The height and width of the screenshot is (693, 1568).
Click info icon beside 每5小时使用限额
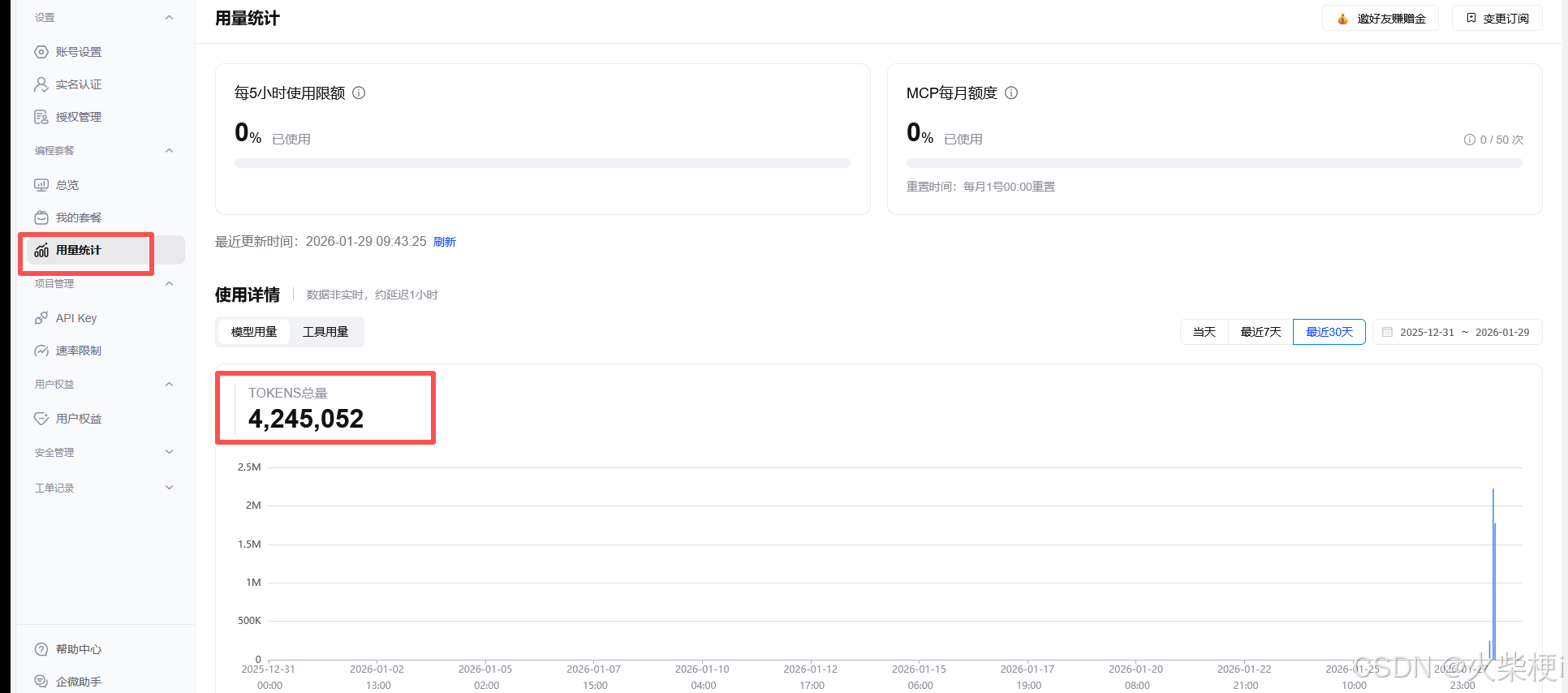[x=359, y=93]
